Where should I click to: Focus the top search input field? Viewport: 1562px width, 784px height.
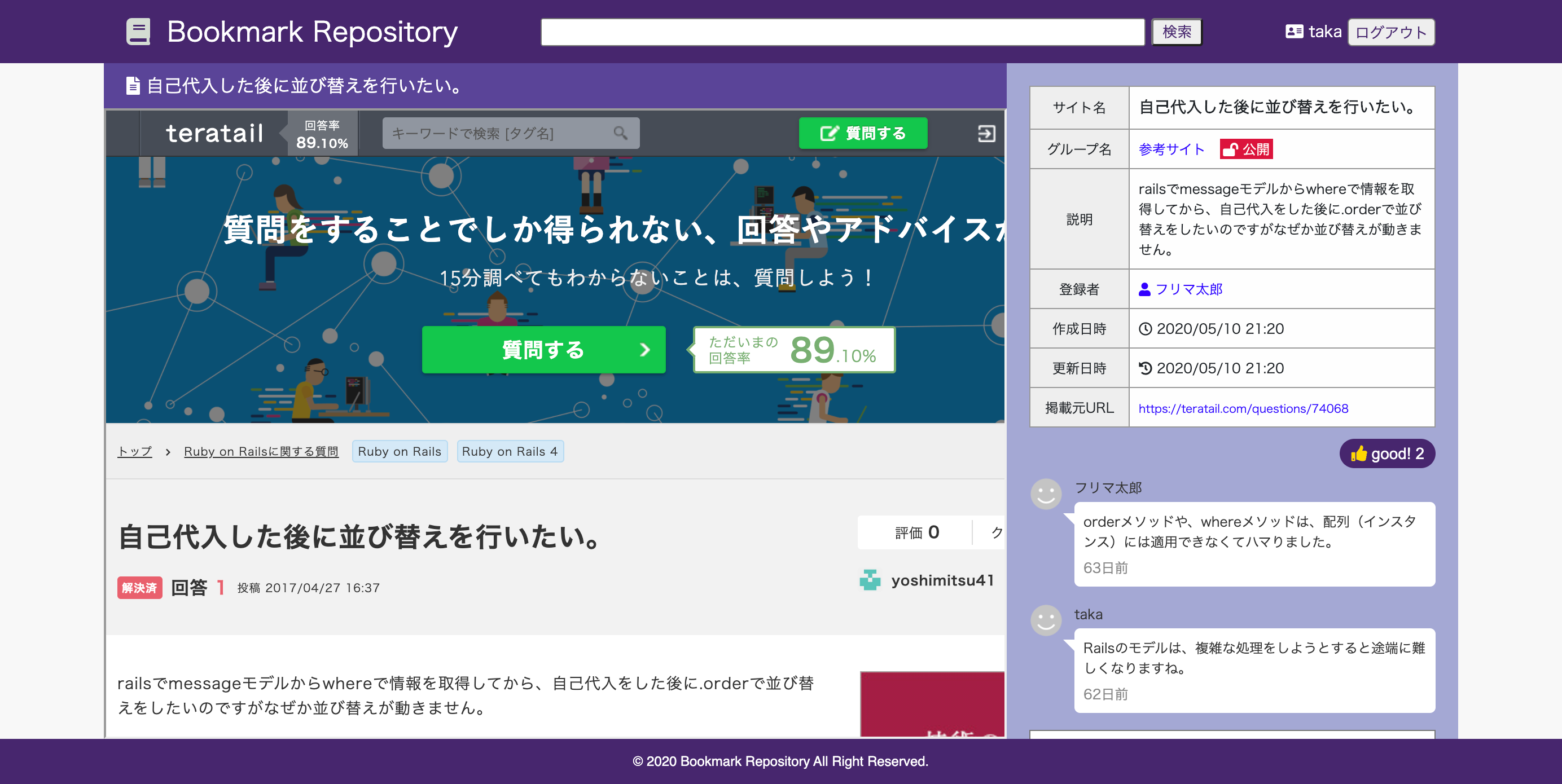[843, 32]
